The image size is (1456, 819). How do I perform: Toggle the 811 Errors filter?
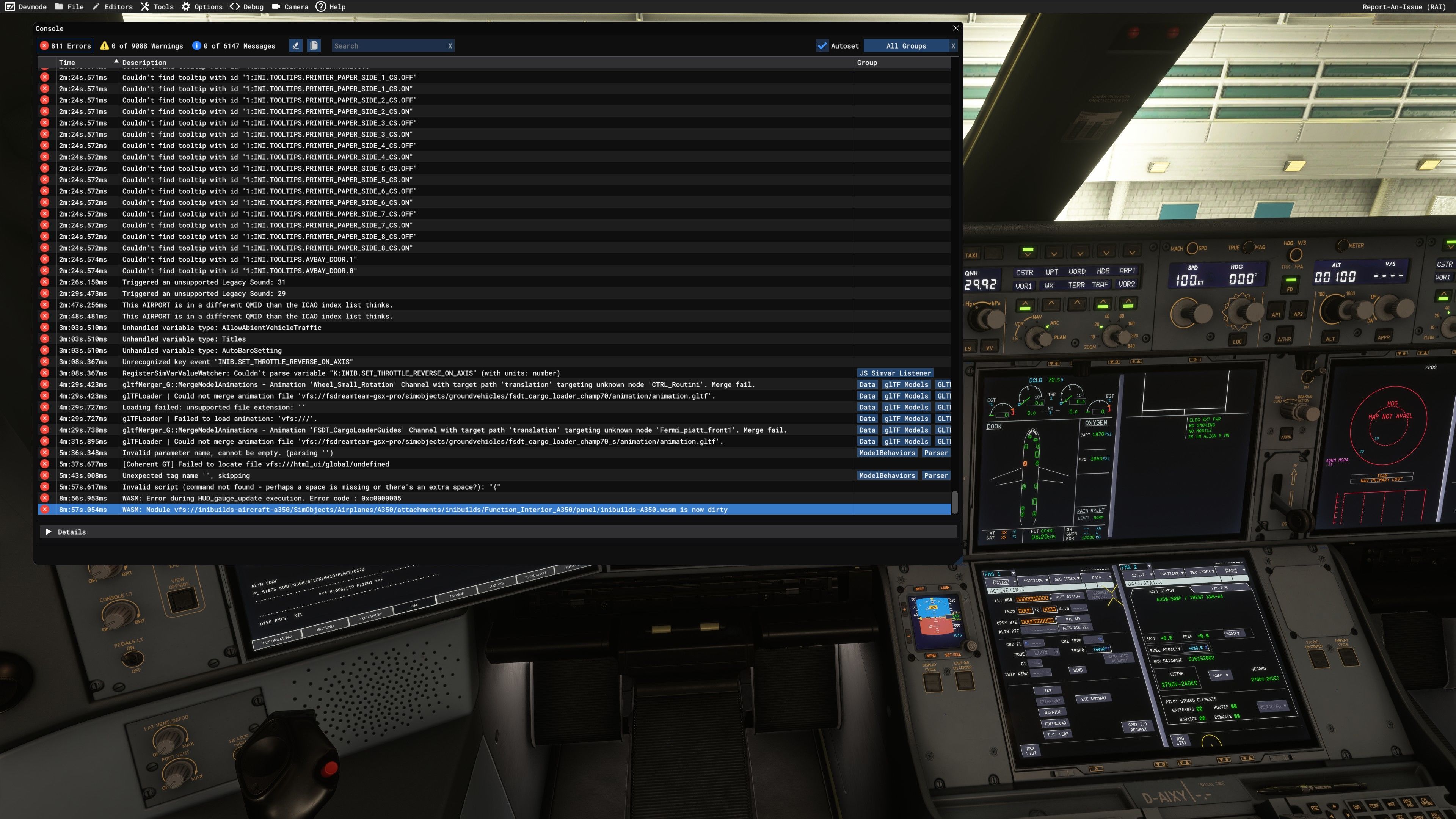pos(65,46)
